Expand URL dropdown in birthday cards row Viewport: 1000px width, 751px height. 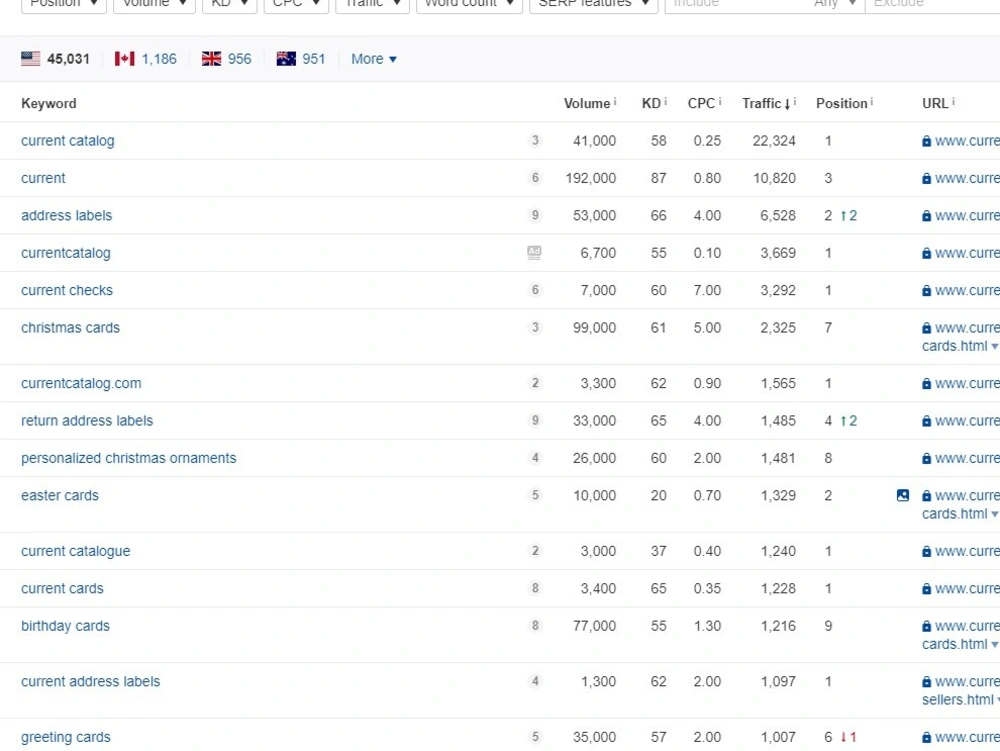click(x=994, y=645)
